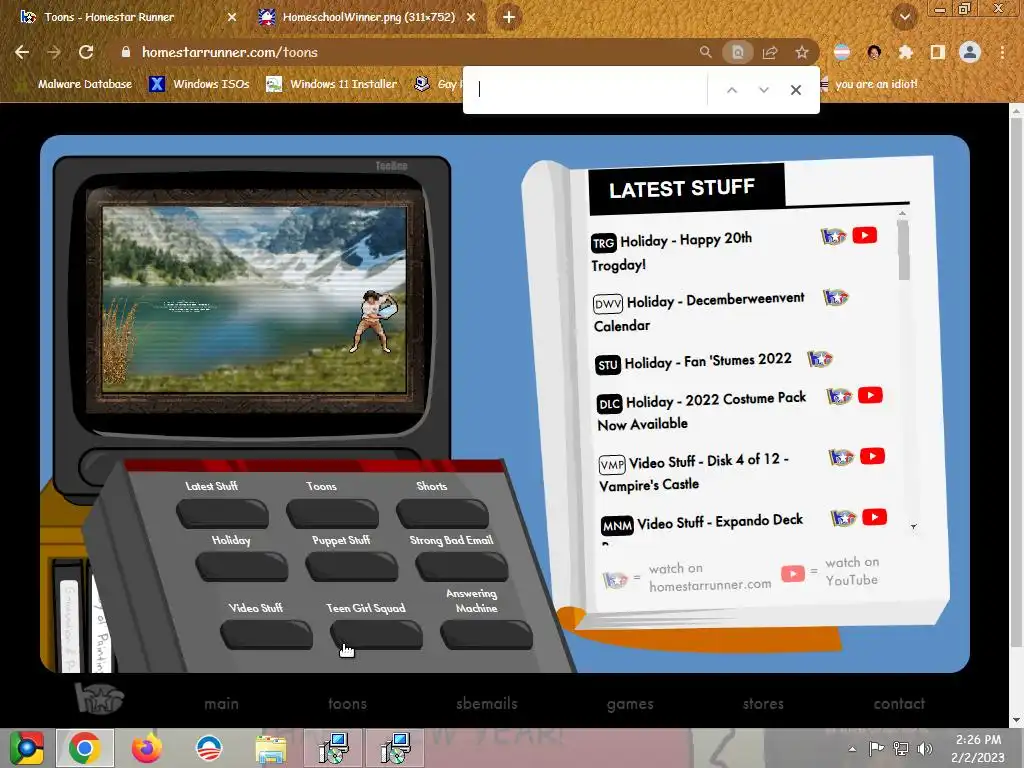
Task: Push the Holiday remote button
Action: [242, 566]
